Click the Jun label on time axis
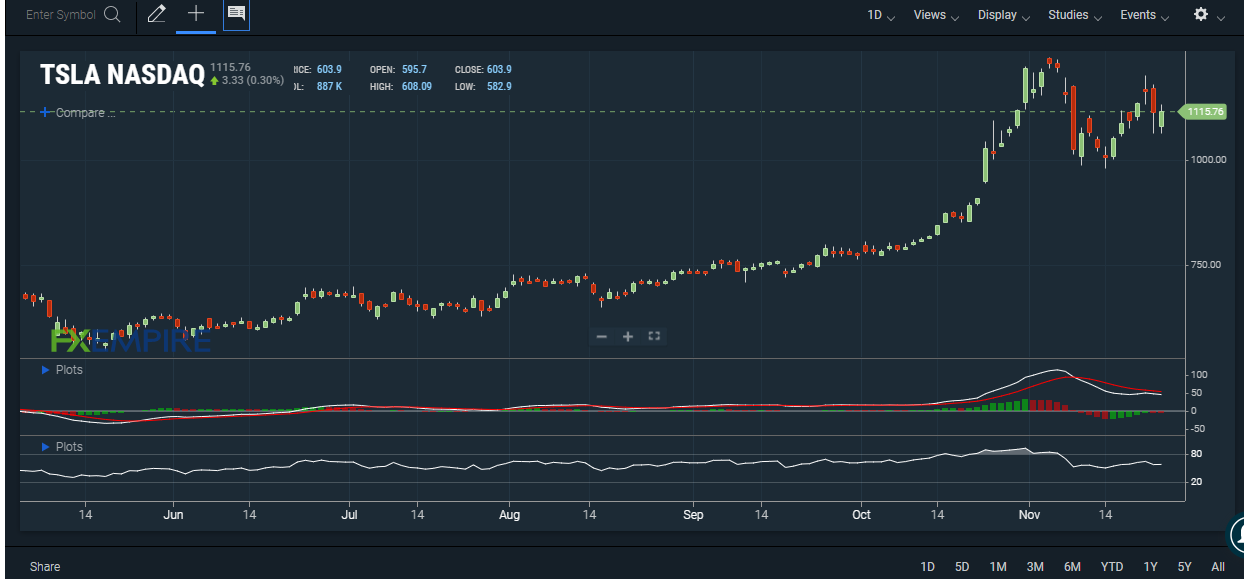1244x579 pixels. click(x=173, y=515)
